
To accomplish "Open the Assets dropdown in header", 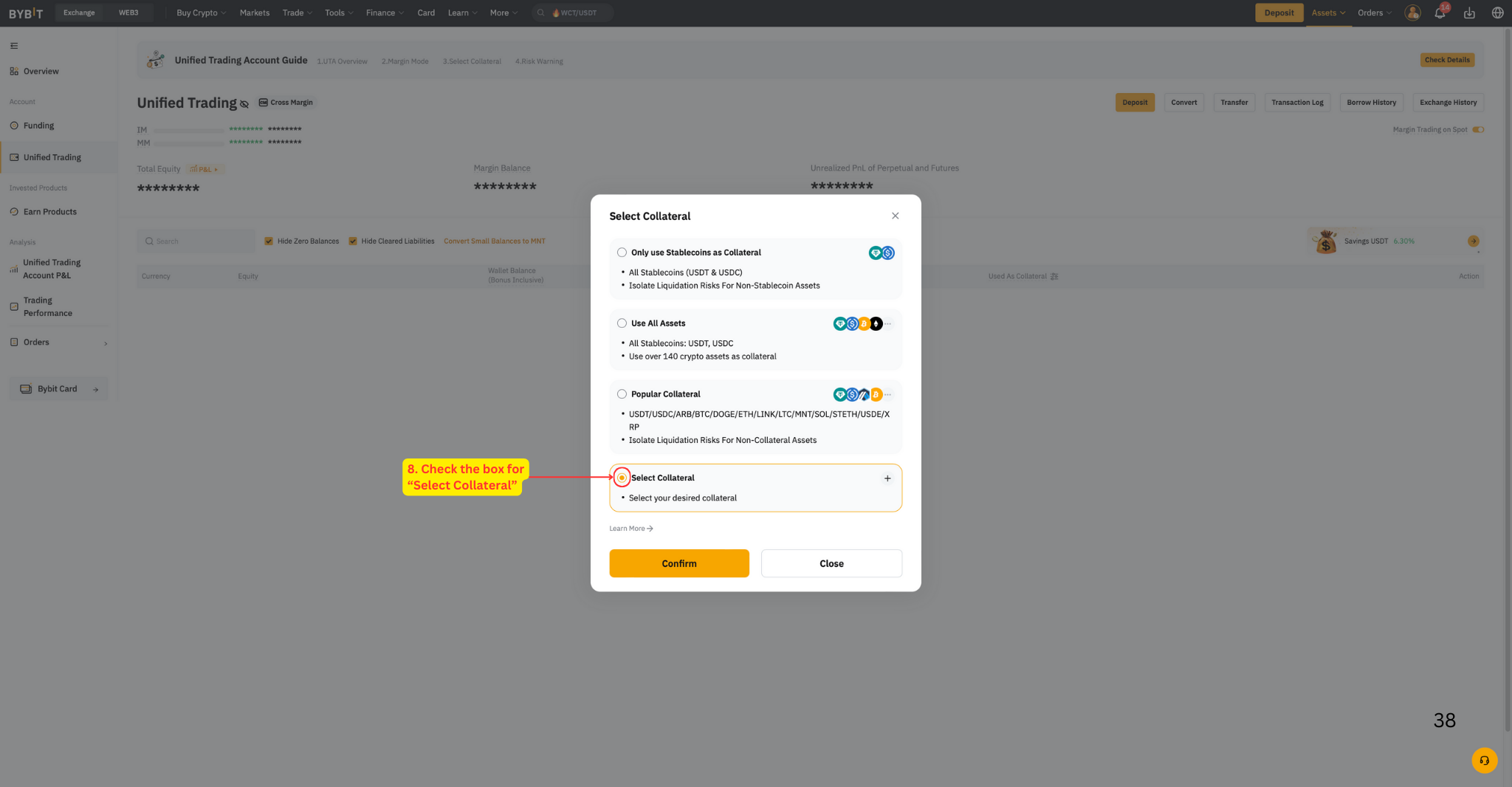I will pyautogui.click(x=1328, y=13).
